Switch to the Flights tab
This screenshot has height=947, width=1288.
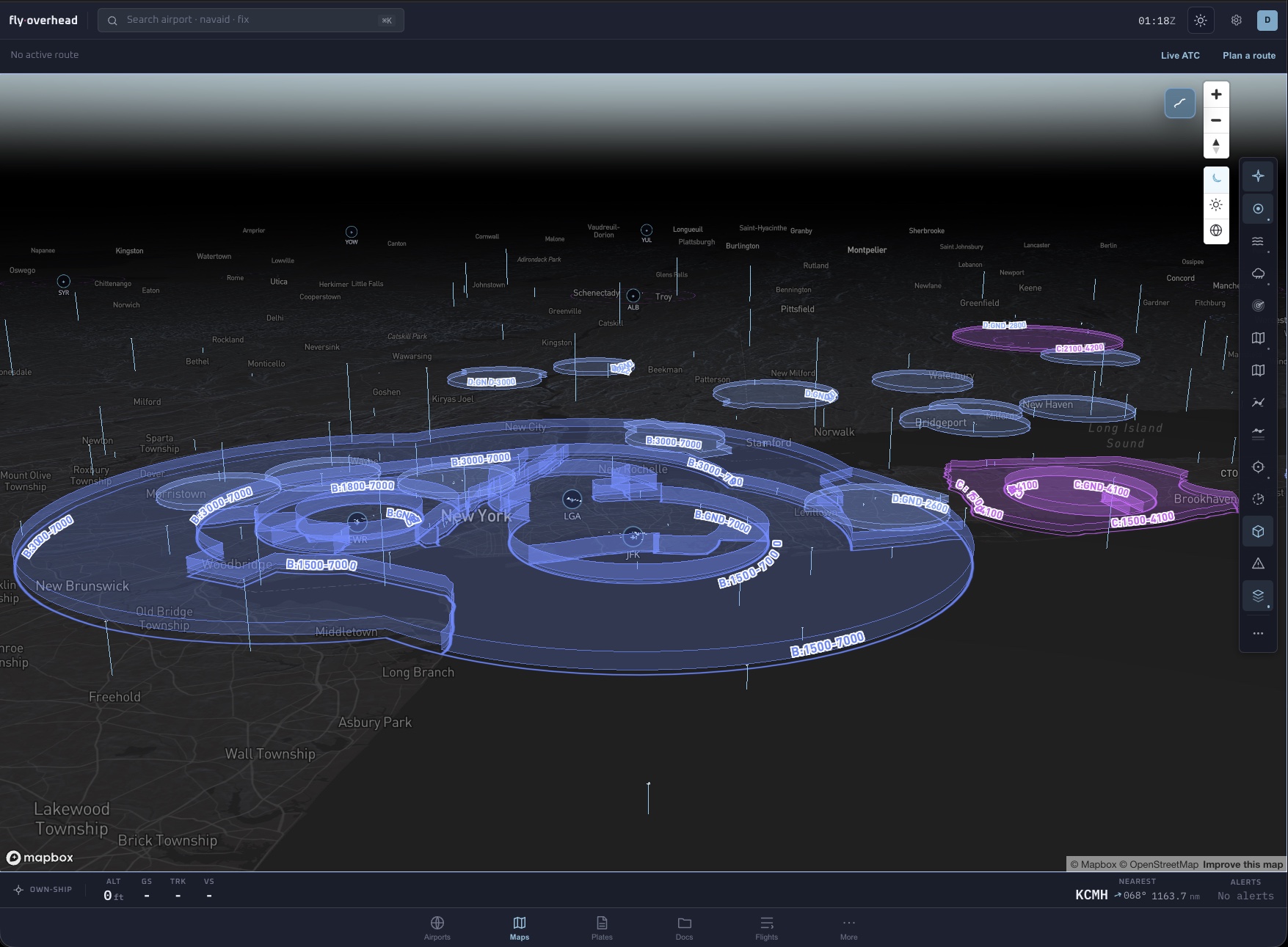tap(767, 928)
